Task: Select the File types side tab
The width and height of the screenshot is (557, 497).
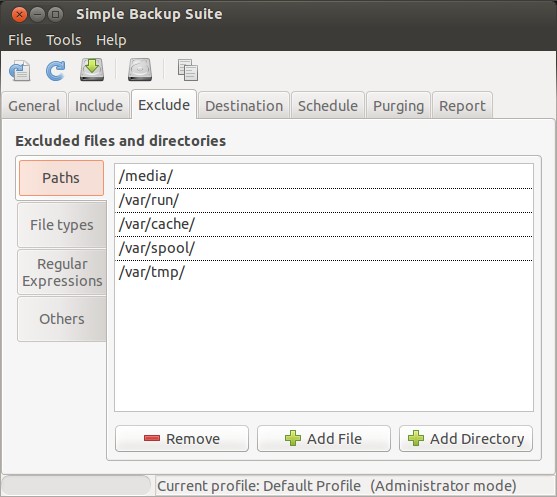Action: 62,225
